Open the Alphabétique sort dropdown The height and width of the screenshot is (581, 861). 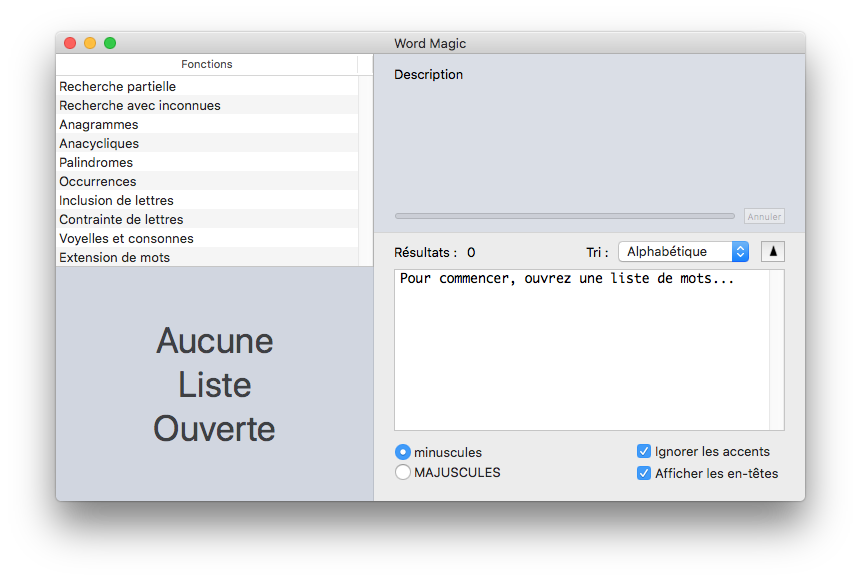pos(683,252)
